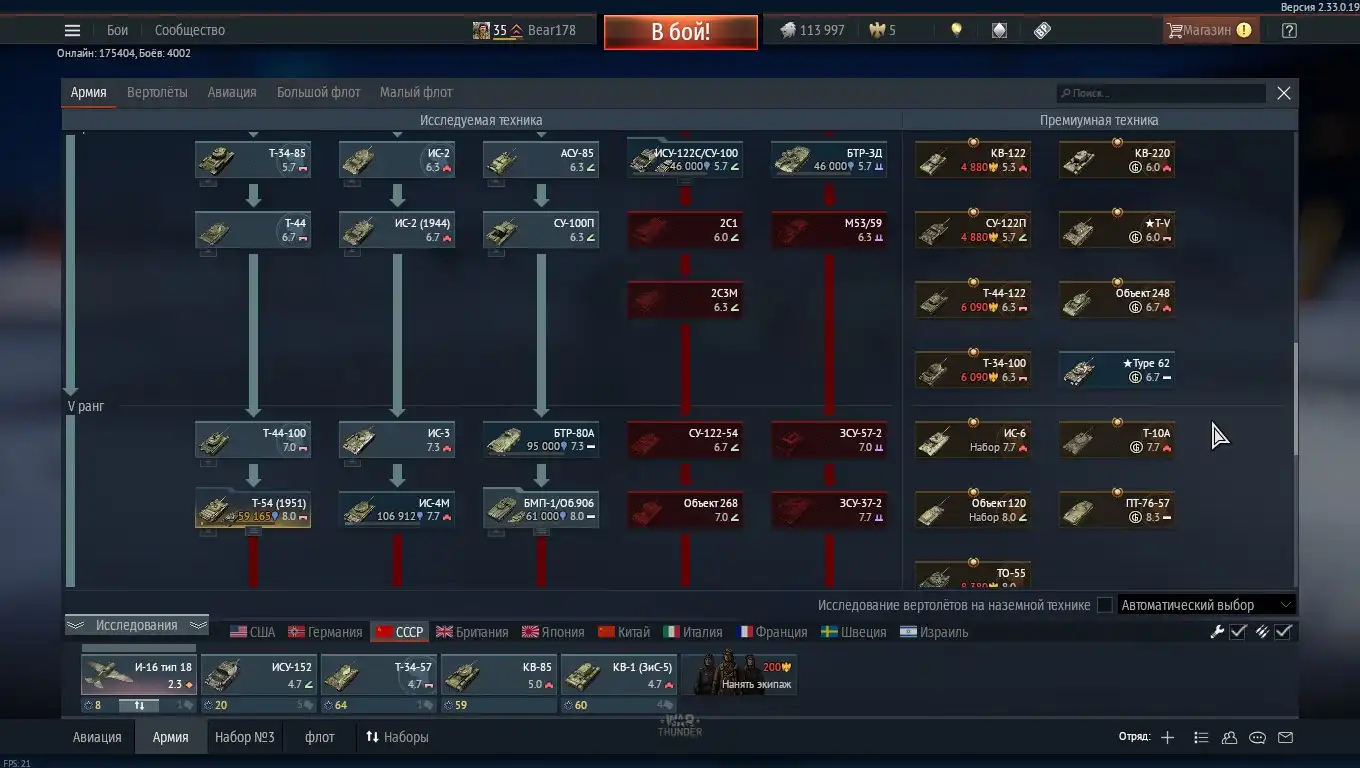Viewport: 1360px width, 768px height.
Task: Select КВ-1 (ЗиС-5) crew slot
Action: coord(618,675)
